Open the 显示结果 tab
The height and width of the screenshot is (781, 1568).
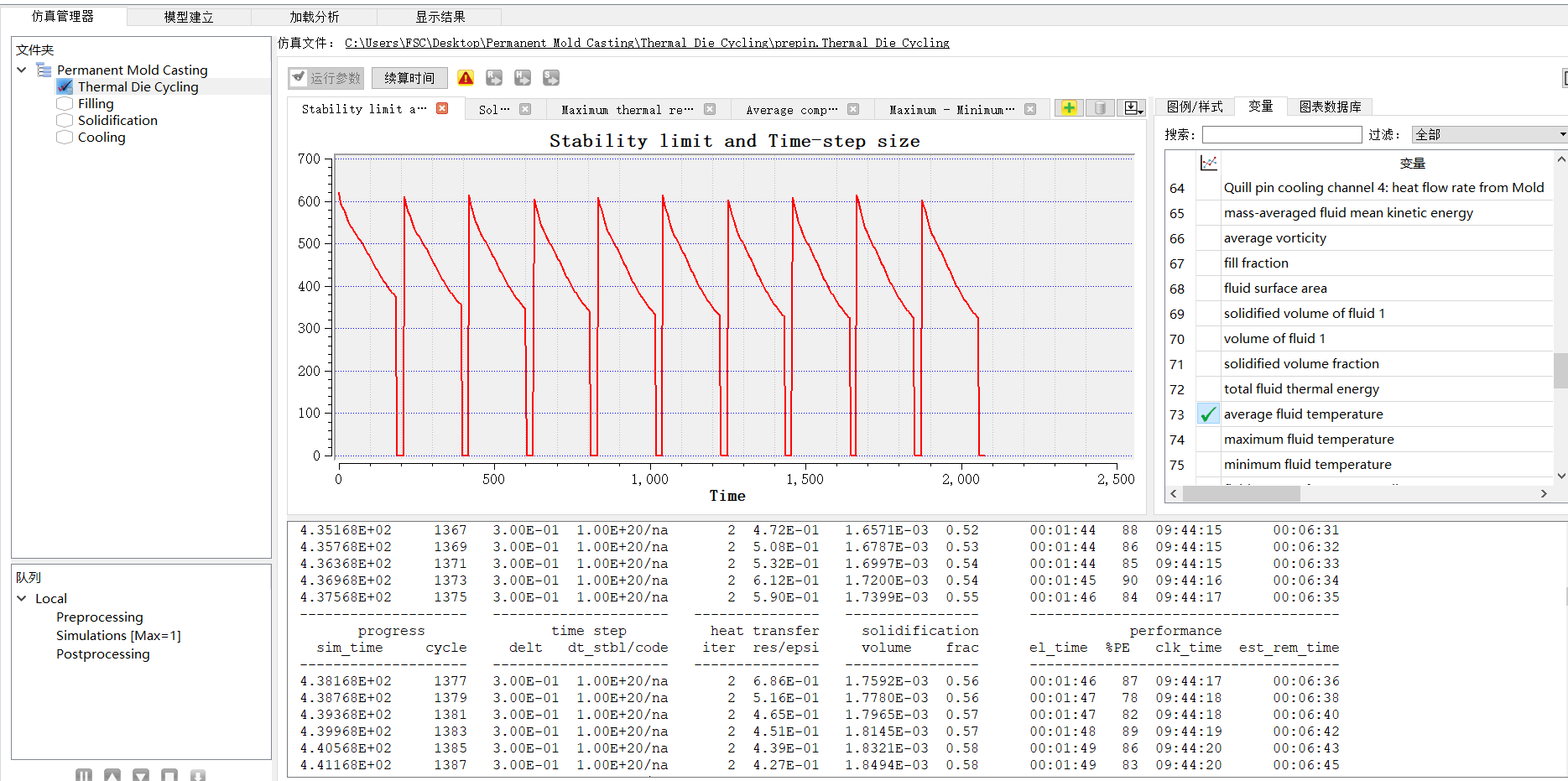[440, 17]
